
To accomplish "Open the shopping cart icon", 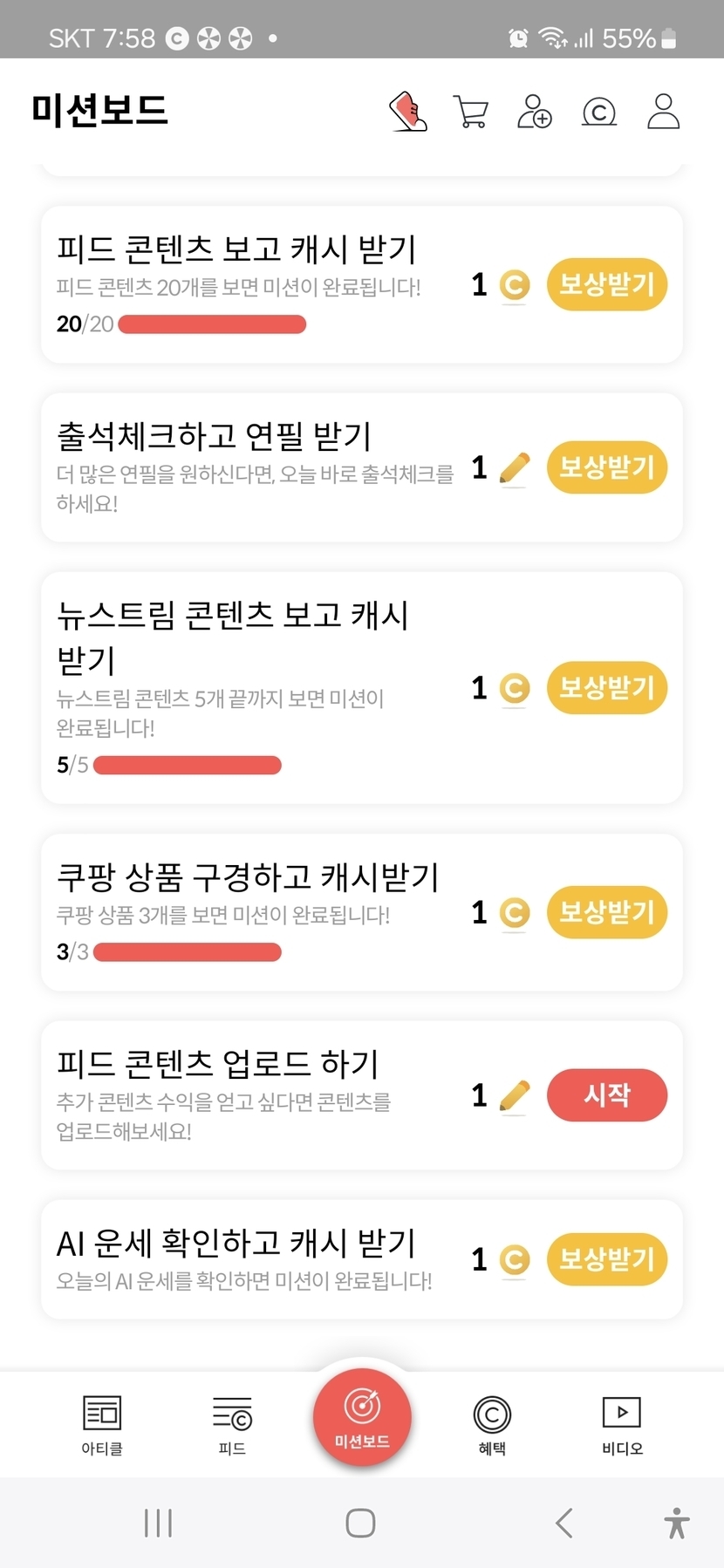I will (x=471, y=112).
